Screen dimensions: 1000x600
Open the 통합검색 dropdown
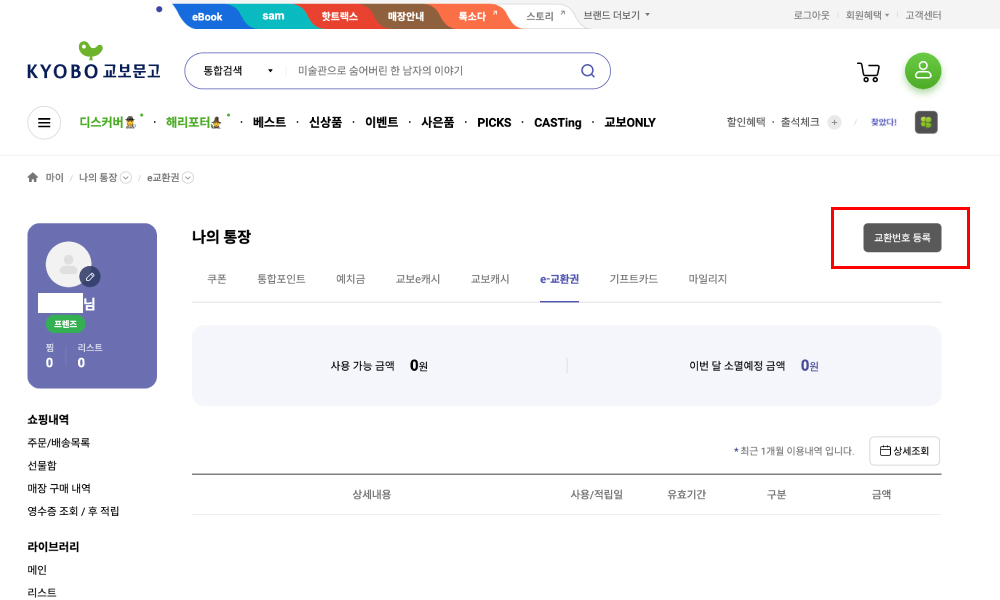pyautogui.click(x=238, y=71)
